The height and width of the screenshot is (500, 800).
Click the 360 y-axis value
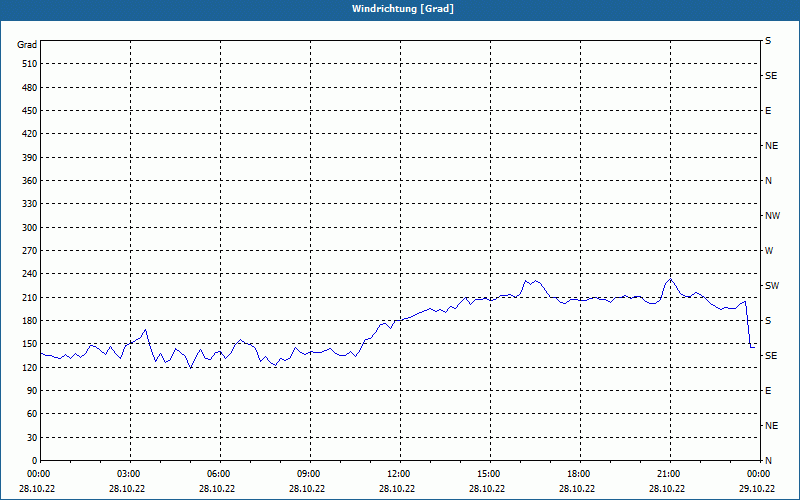(30, 181)
